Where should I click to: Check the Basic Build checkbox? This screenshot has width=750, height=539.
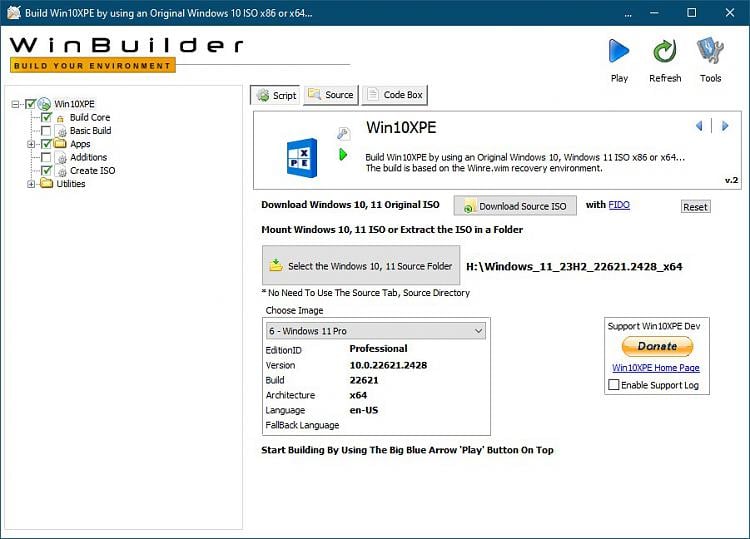click(46, 131)
